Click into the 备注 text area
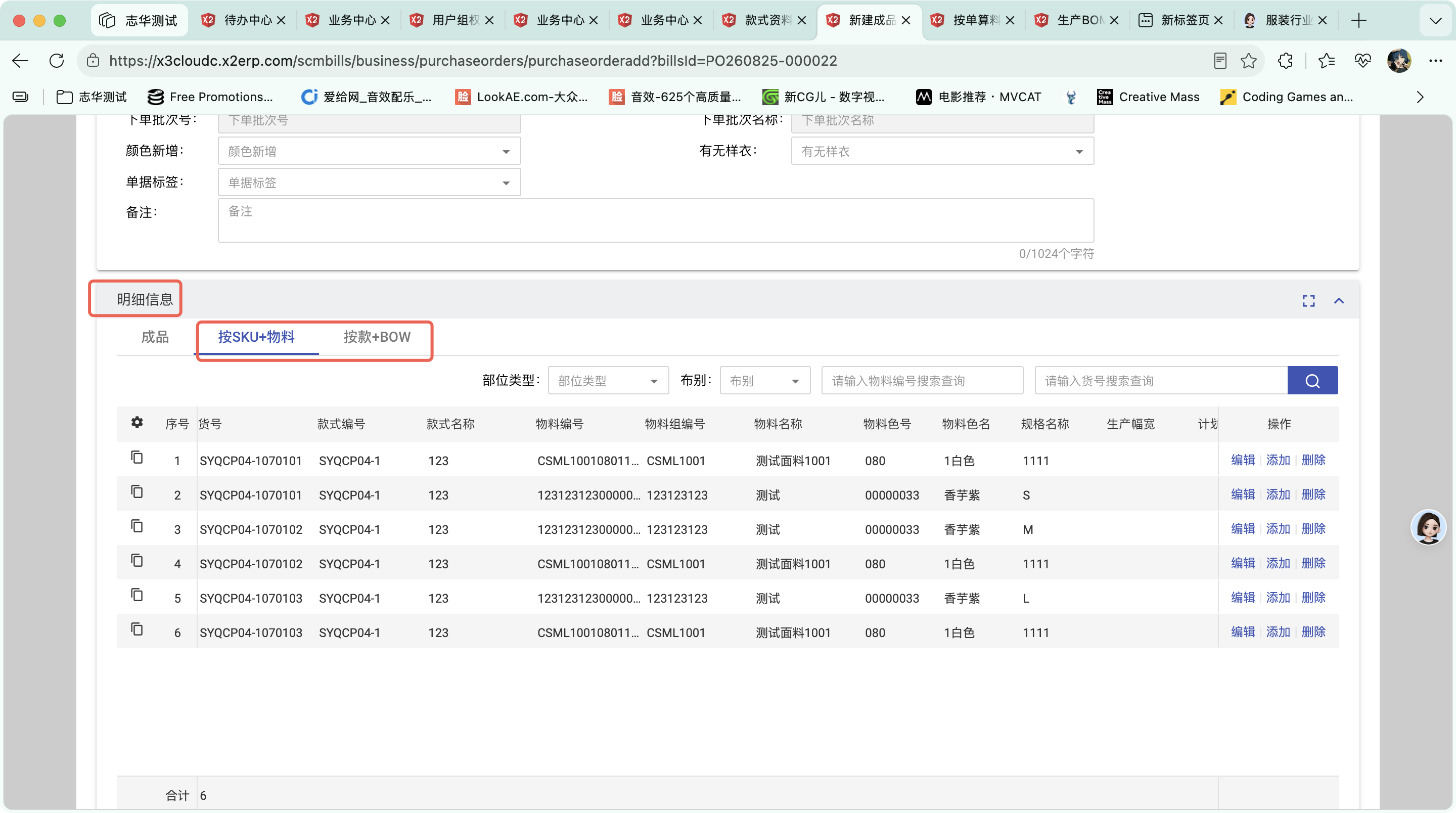Image resolution: width=1456 pixels, height=813 pixels. click(656, 220)
